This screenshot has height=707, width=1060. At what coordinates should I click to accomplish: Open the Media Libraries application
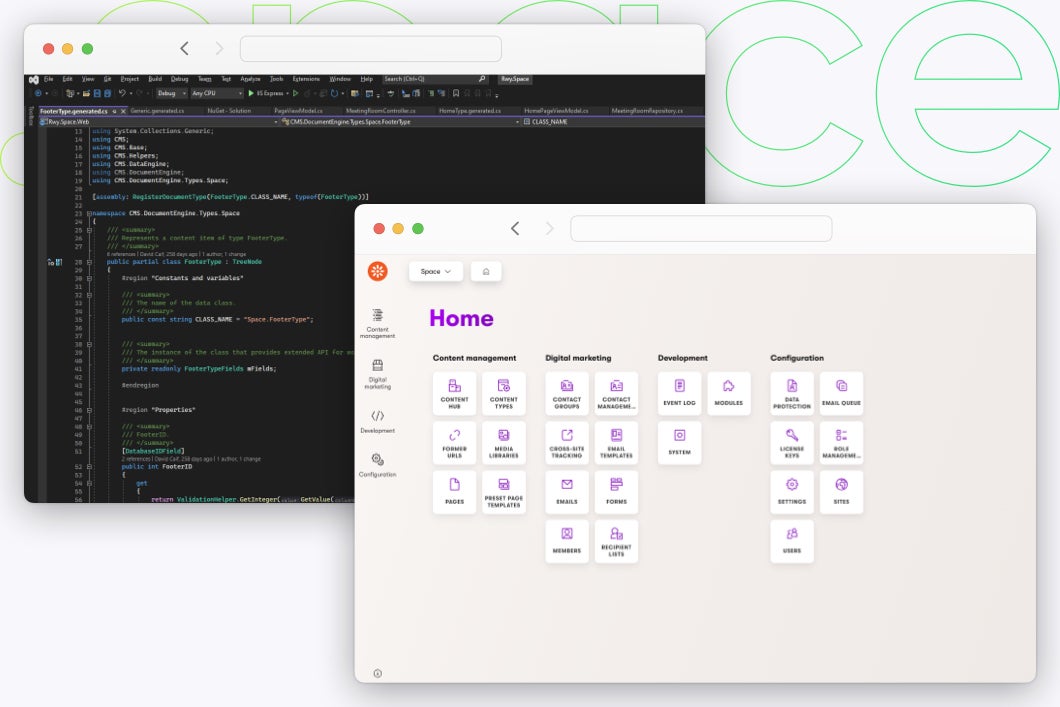coord(504,442)
